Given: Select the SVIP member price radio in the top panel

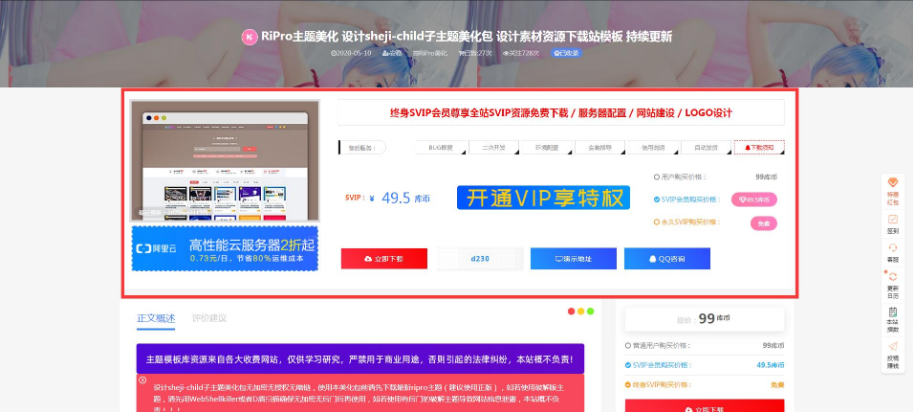Looking at the screenshot, I should 657,200.
